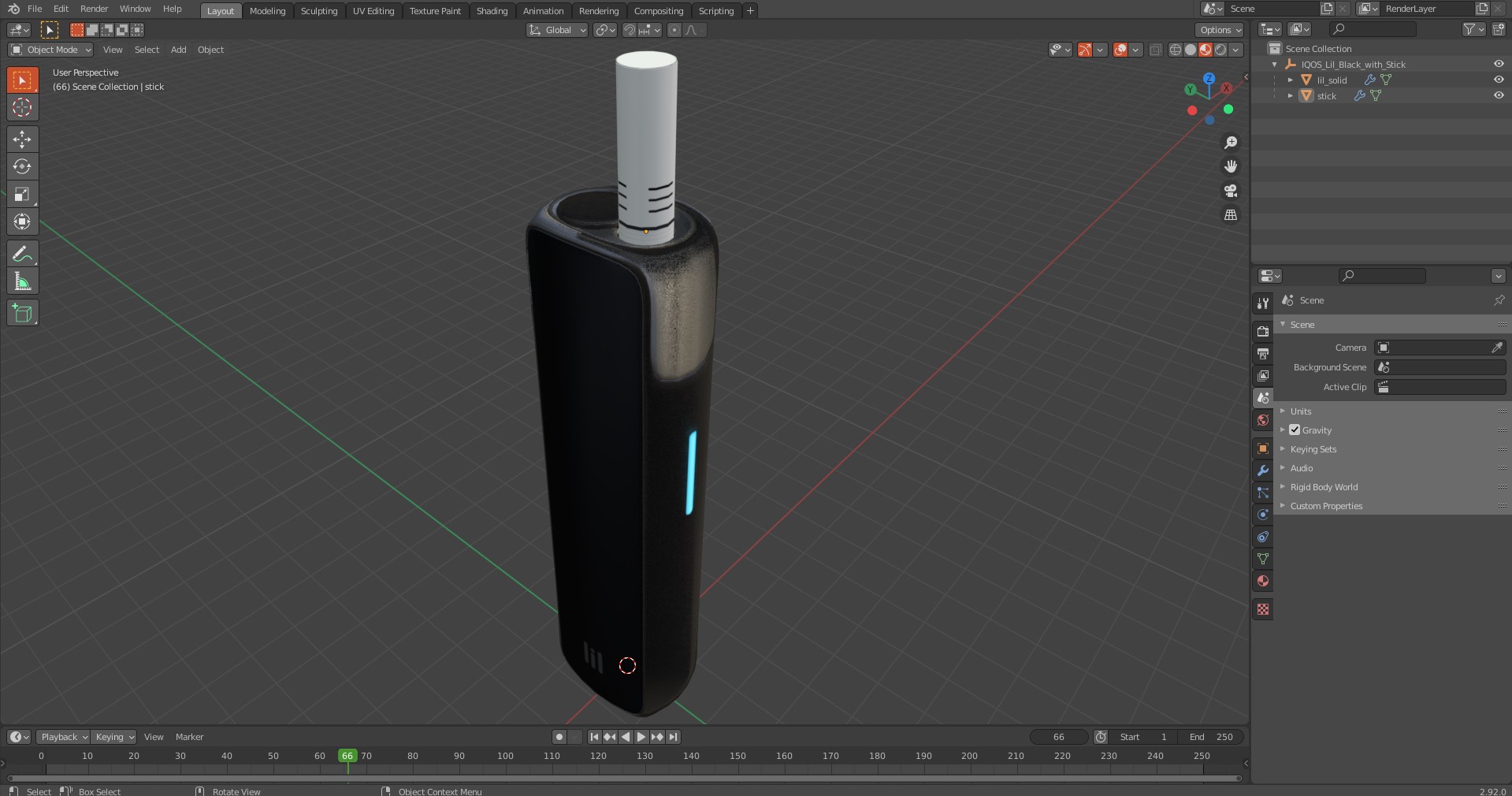
Task: Open the Object Data properties tab
Action: click(1263, 559)
